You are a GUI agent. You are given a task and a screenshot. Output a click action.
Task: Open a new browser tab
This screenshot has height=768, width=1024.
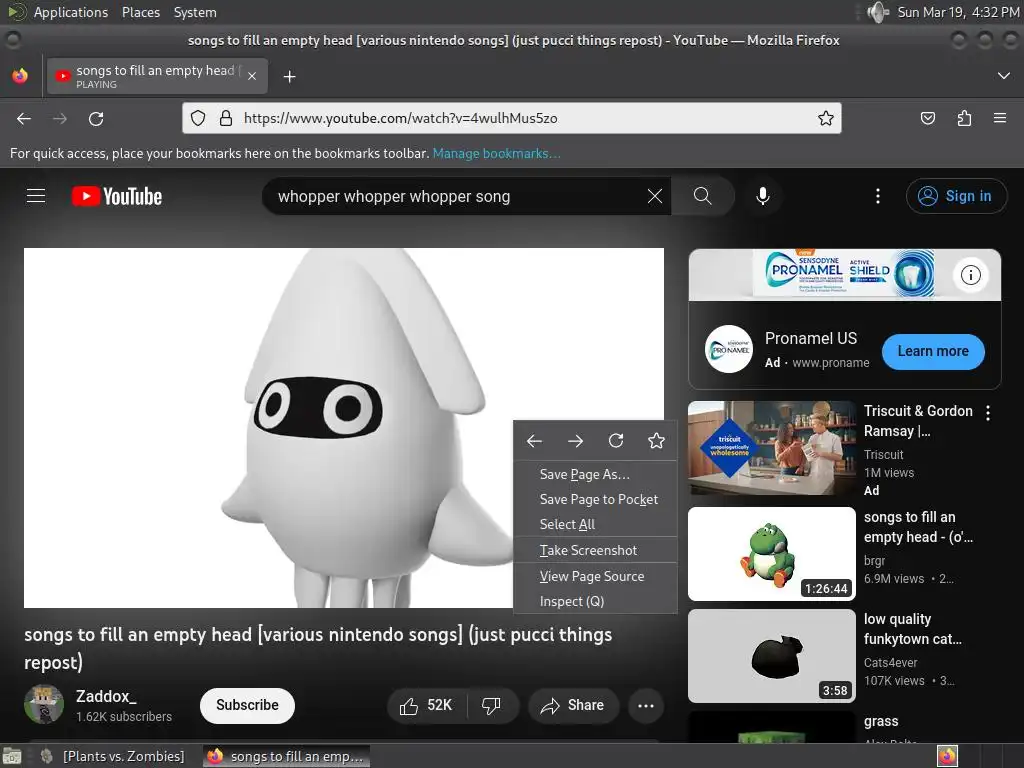289,77
